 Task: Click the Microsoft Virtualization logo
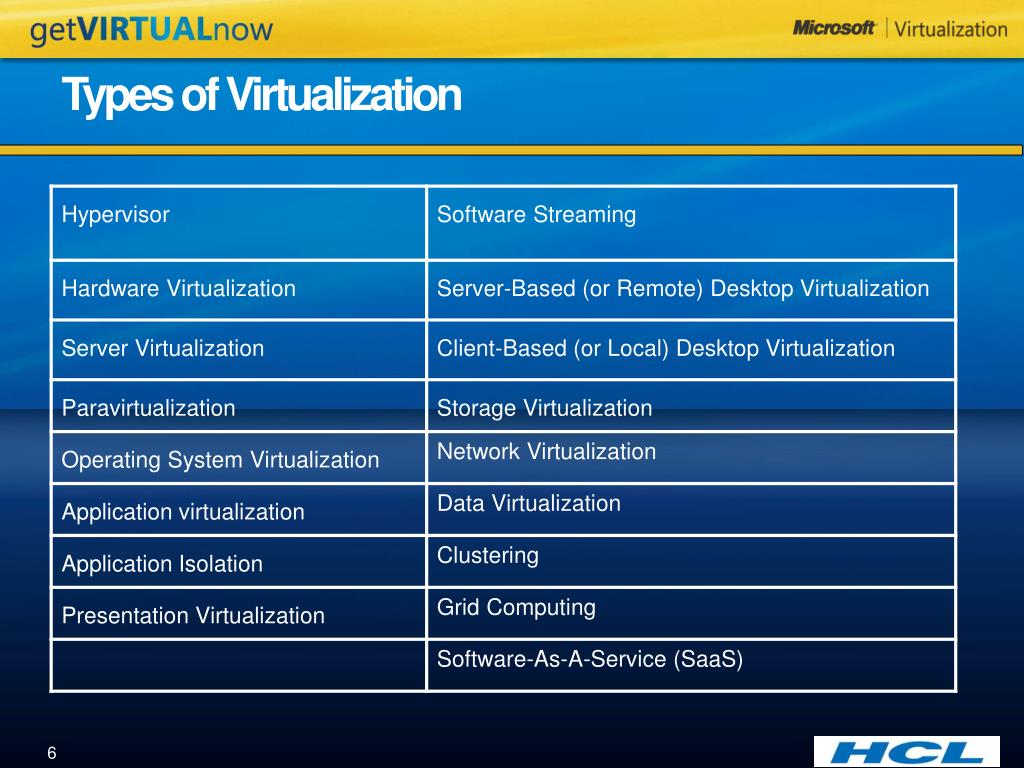pyautogui.click(x=900, y=29)
